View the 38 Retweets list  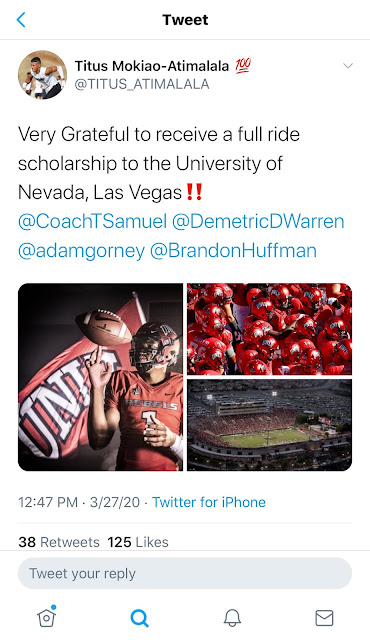(59, 542)
